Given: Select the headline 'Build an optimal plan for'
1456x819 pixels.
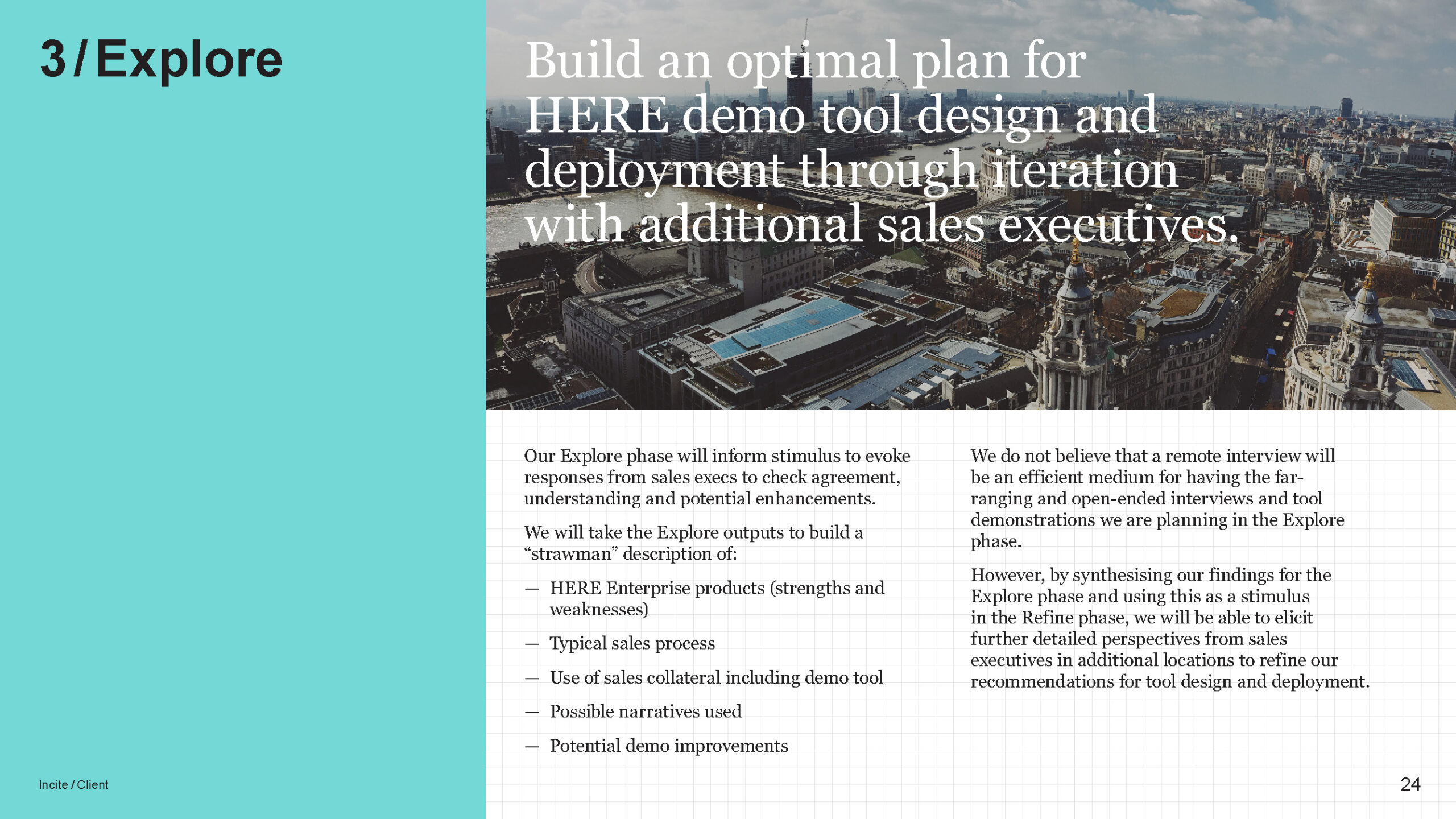Looking at the screenshot, I should [805, 61].
